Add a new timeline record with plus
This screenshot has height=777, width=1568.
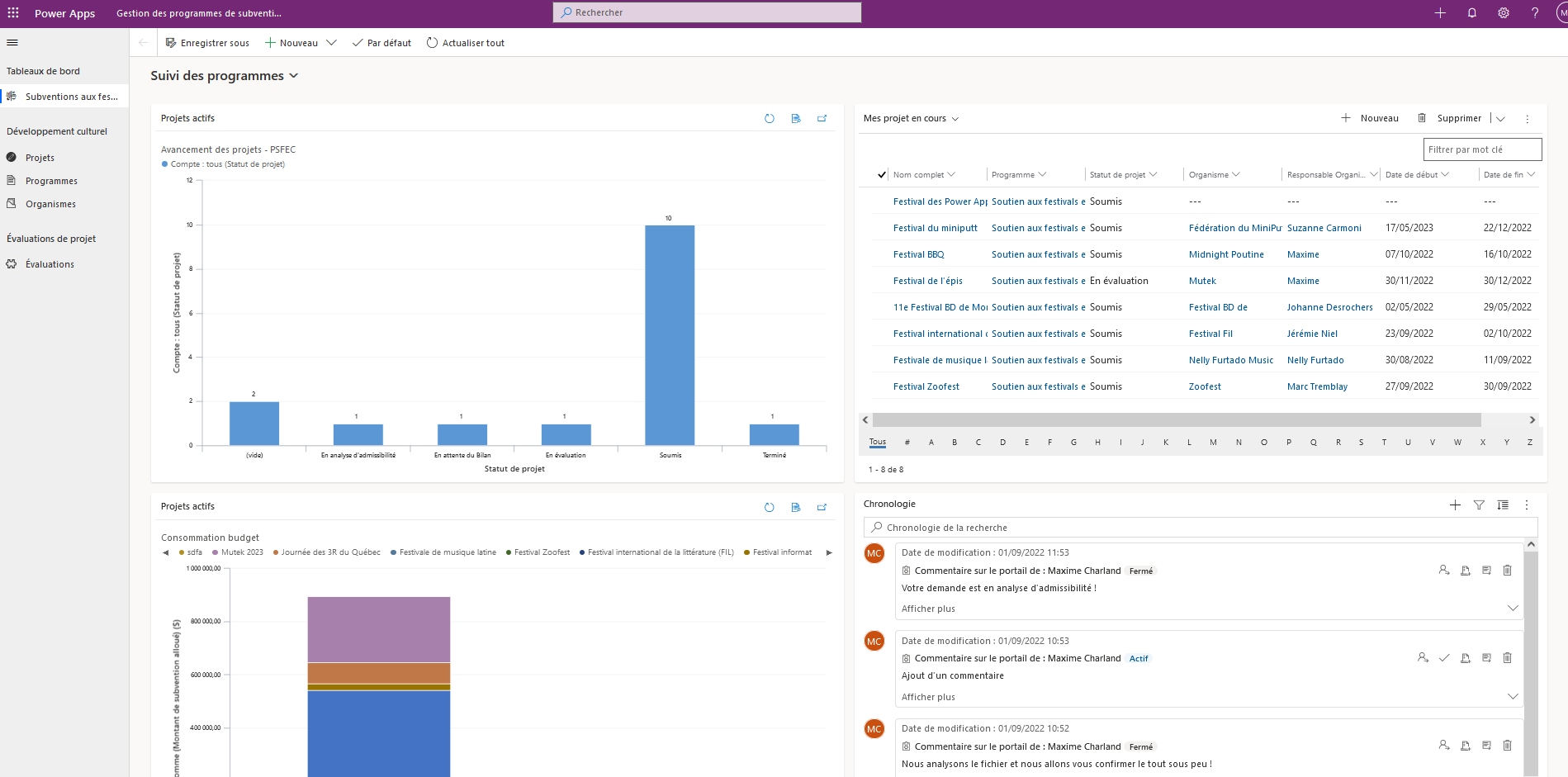pyautogui.click(x=1455, y=505)
